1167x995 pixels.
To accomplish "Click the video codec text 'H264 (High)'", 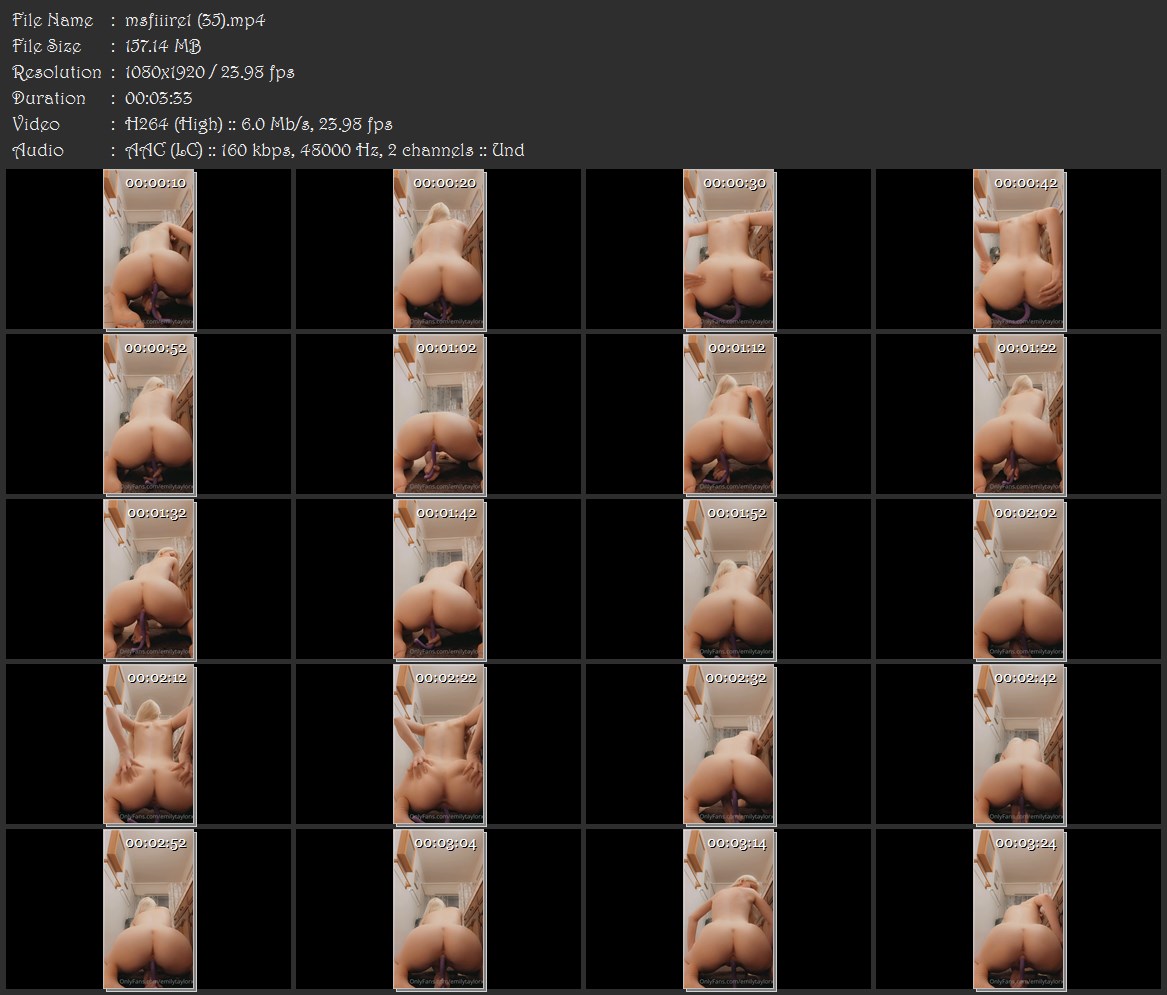I will [x=173, y=124].
